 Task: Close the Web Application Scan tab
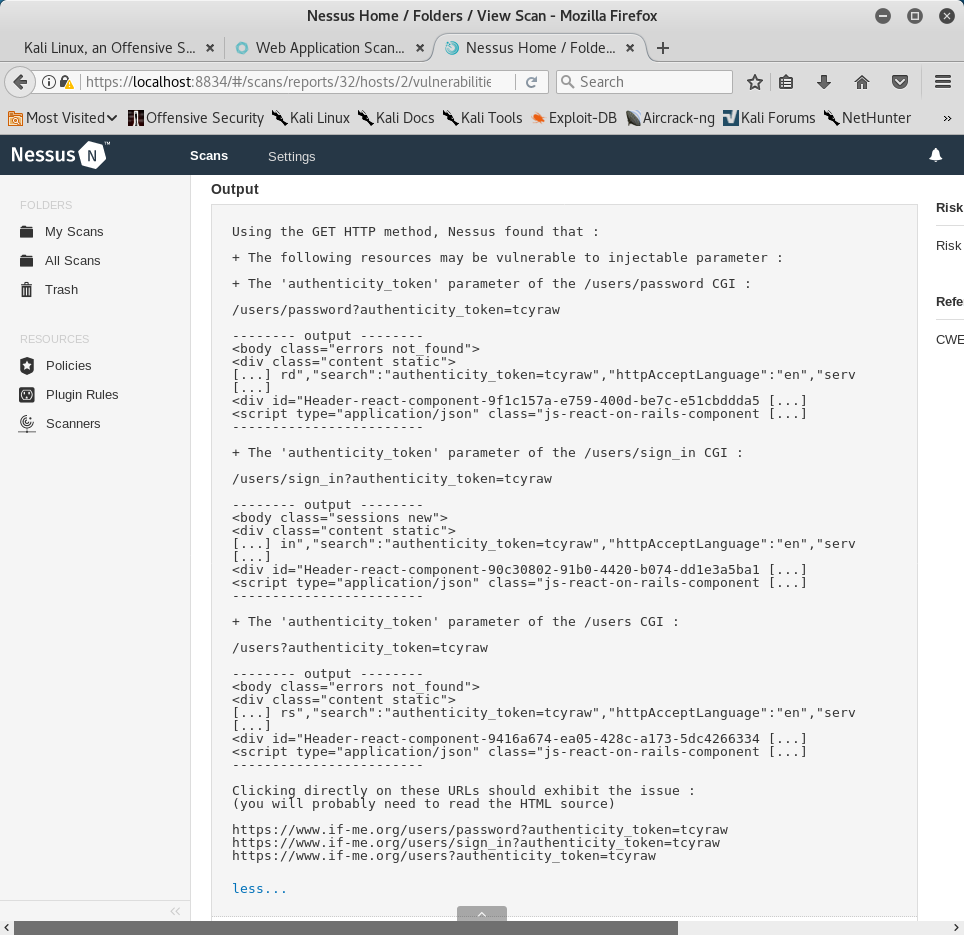420,48
